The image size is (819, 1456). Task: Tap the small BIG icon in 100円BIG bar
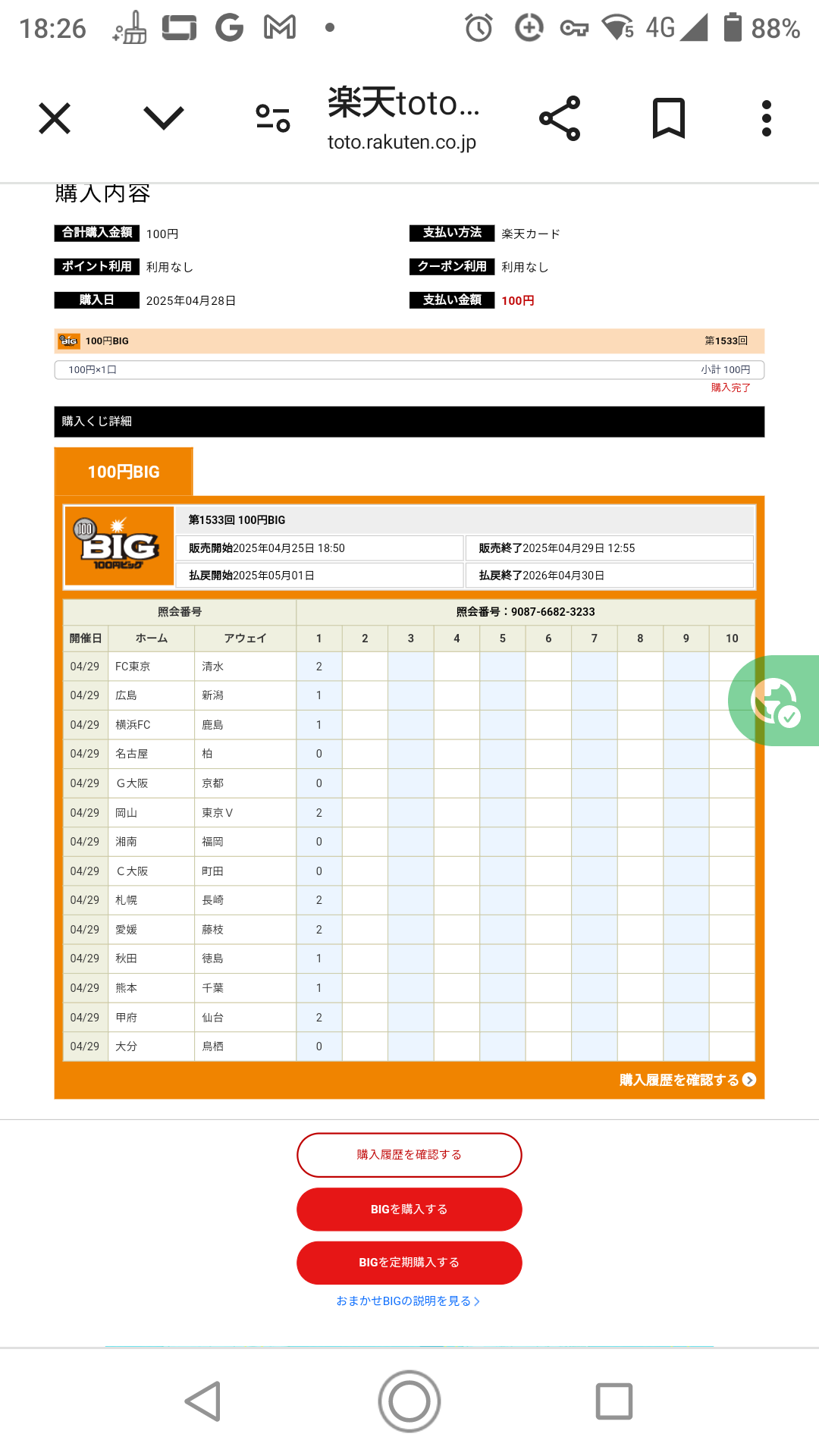pyautogui.click(x=69, y=341)
